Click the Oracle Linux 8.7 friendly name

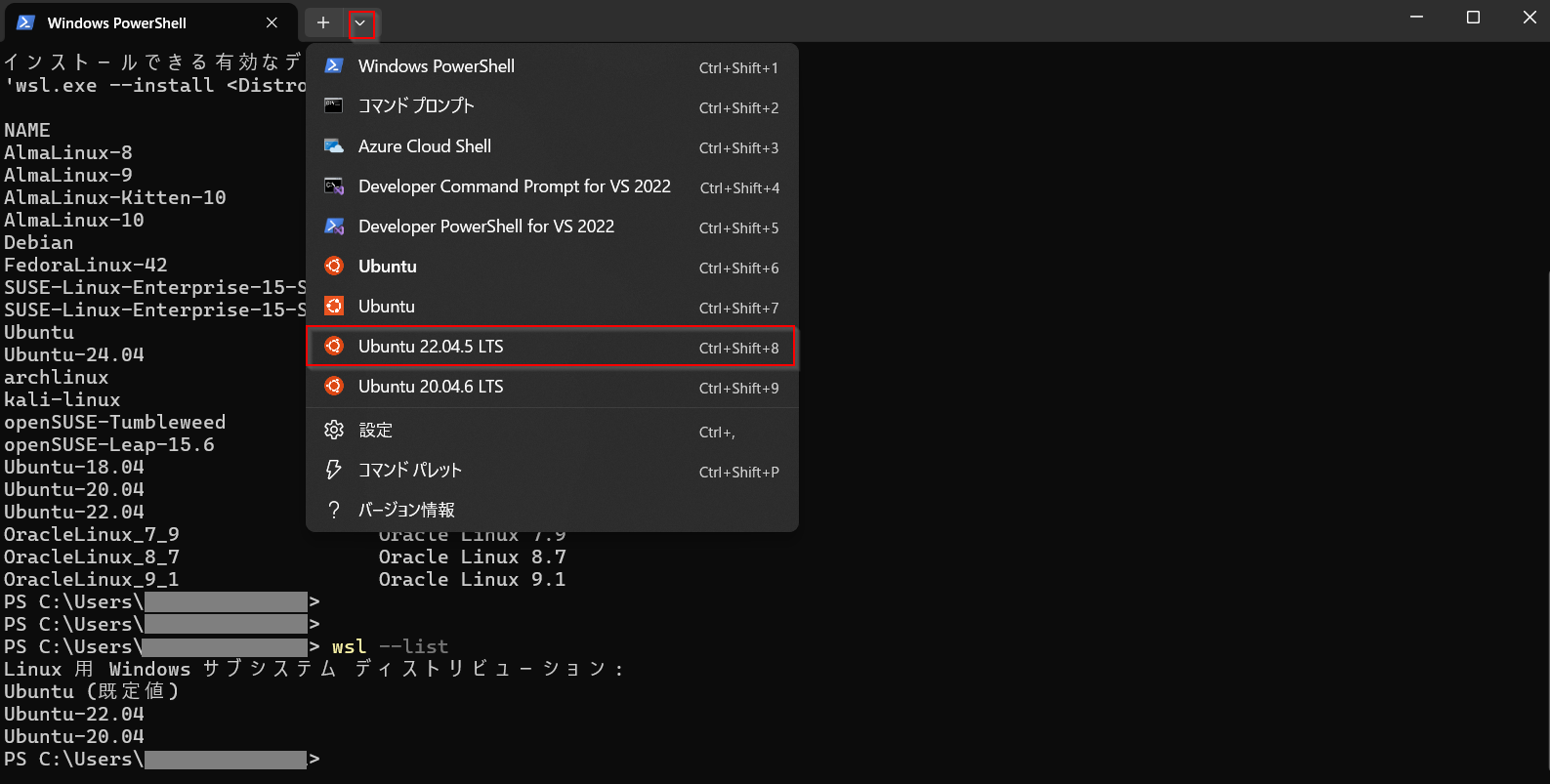(x=473, y=557)
